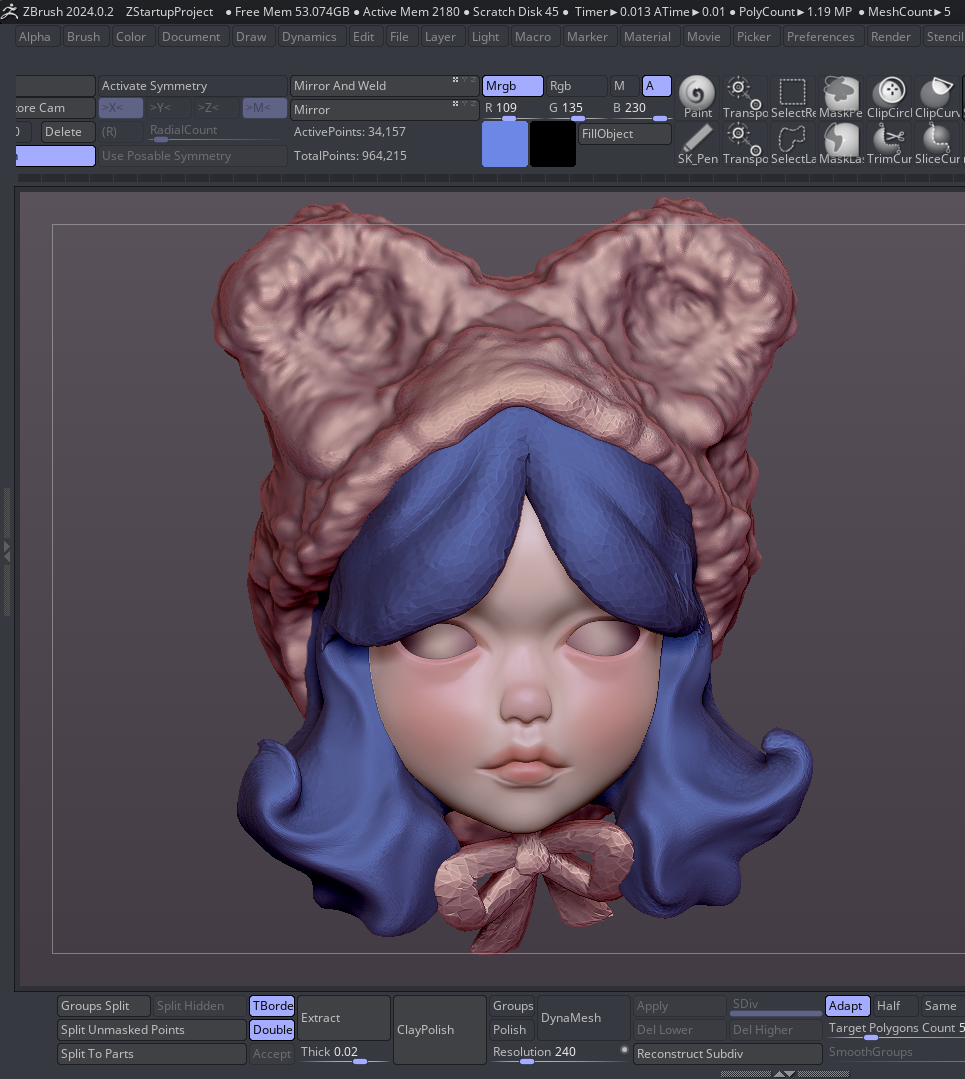The width and height of the screenshot is (965, 1079).
Task: Choose the SelectLasso tool icon
Action: pos(793,142)
